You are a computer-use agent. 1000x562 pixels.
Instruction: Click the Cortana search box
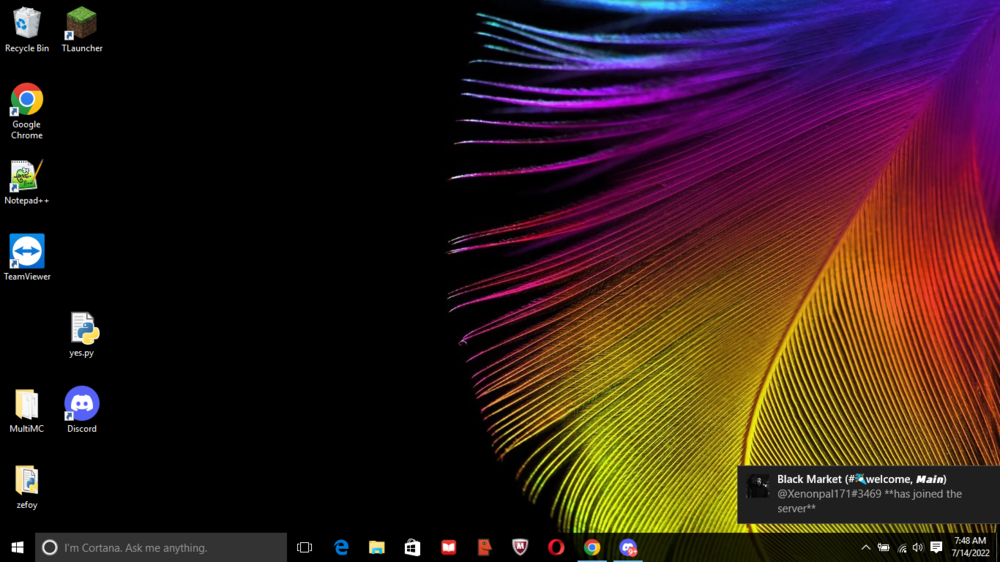[x=161, y=547]
